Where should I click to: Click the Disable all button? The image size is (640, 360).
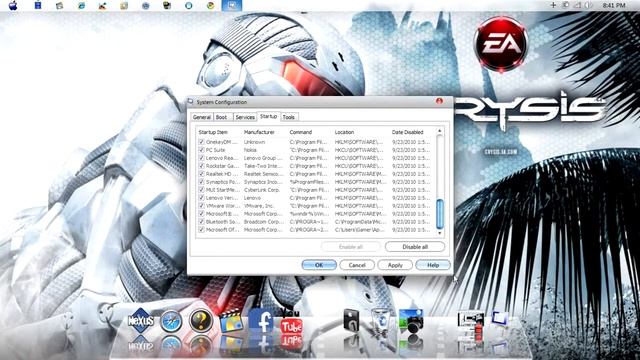point(415,247)
